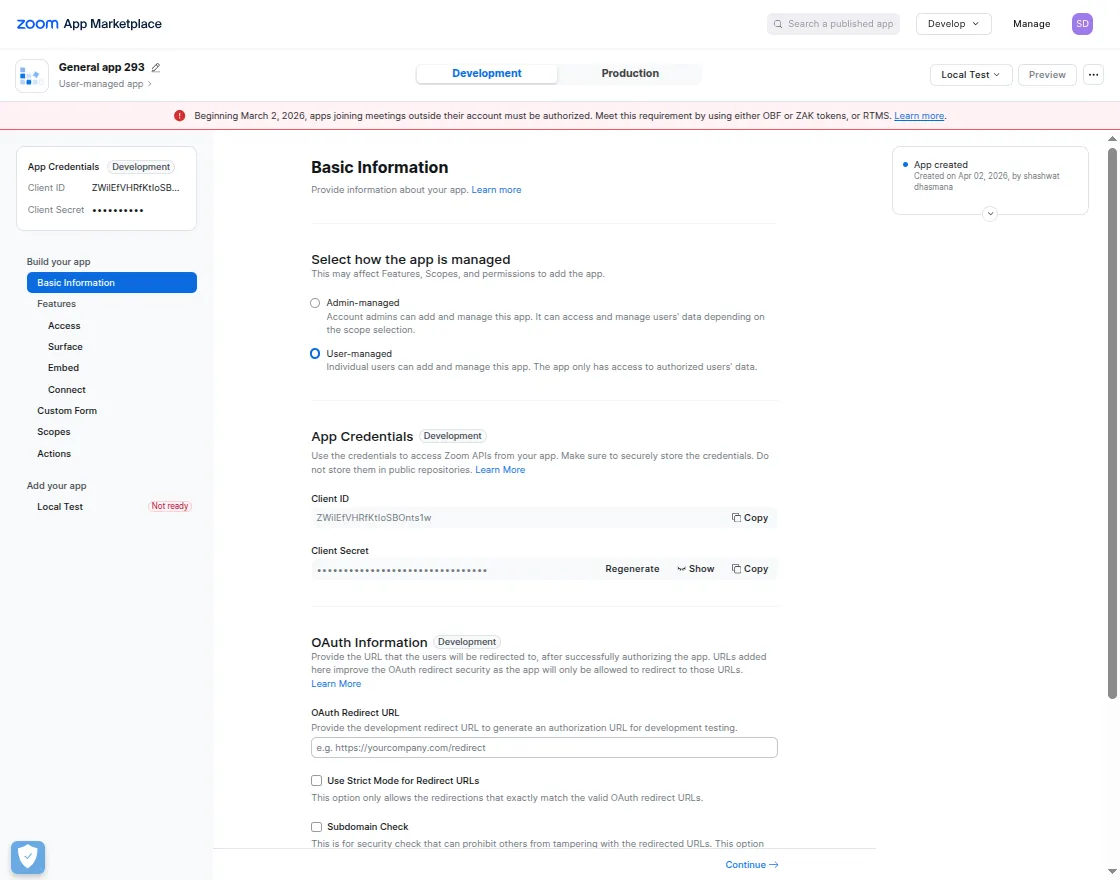Open the Local Test dropdown at top
Screen dimensions: 1120x880
coord(971,74)
